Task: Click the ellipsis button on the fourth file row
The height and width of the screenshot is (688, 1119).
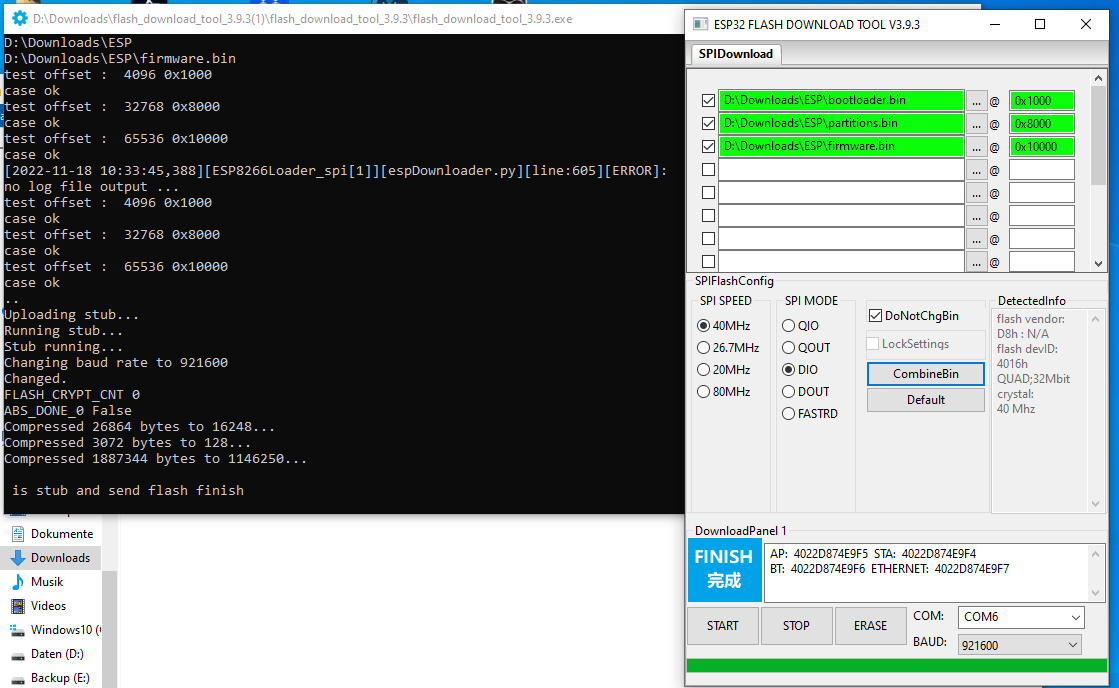Action: pos(976,170)
